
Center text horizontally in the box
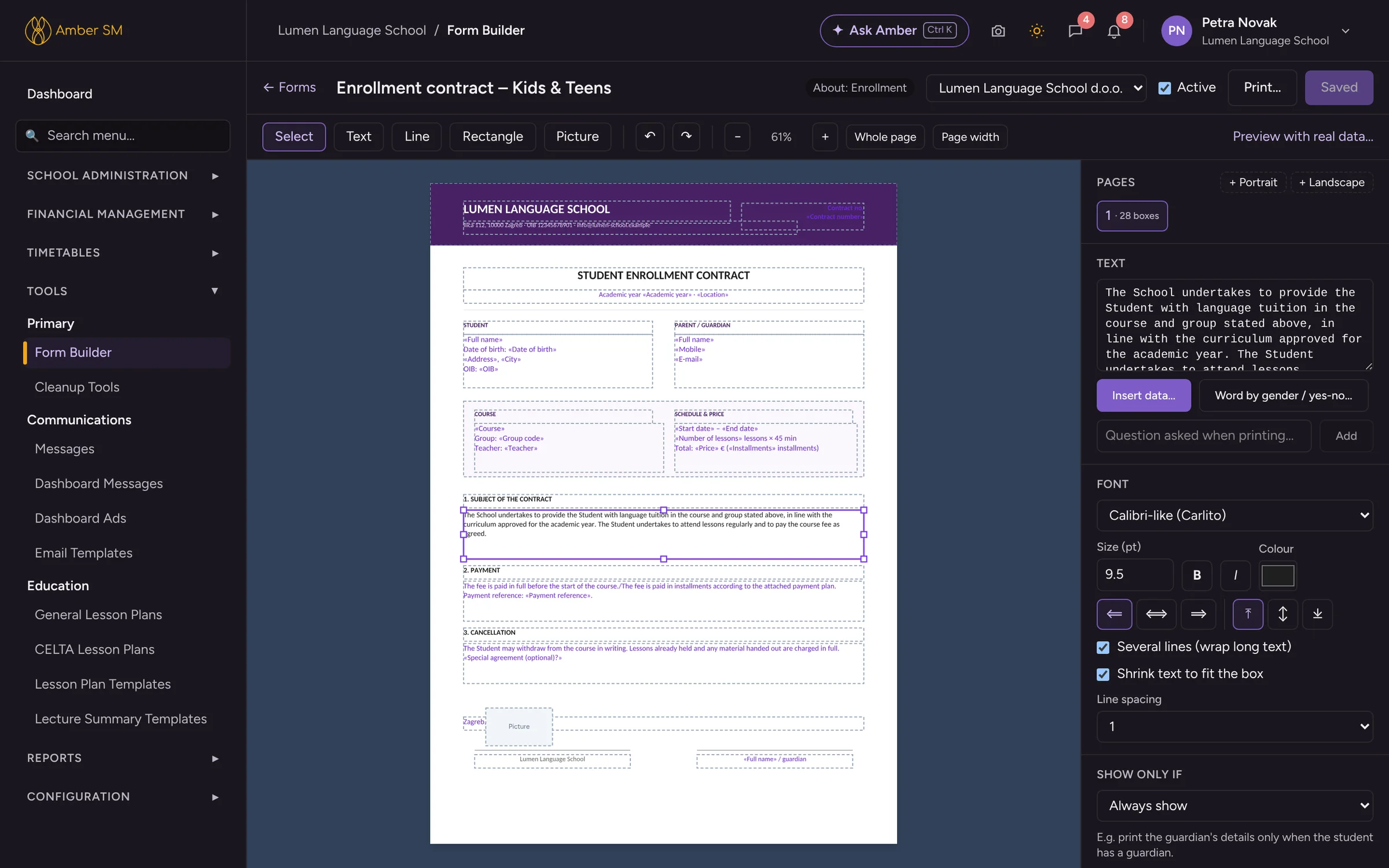(1156, 614)
